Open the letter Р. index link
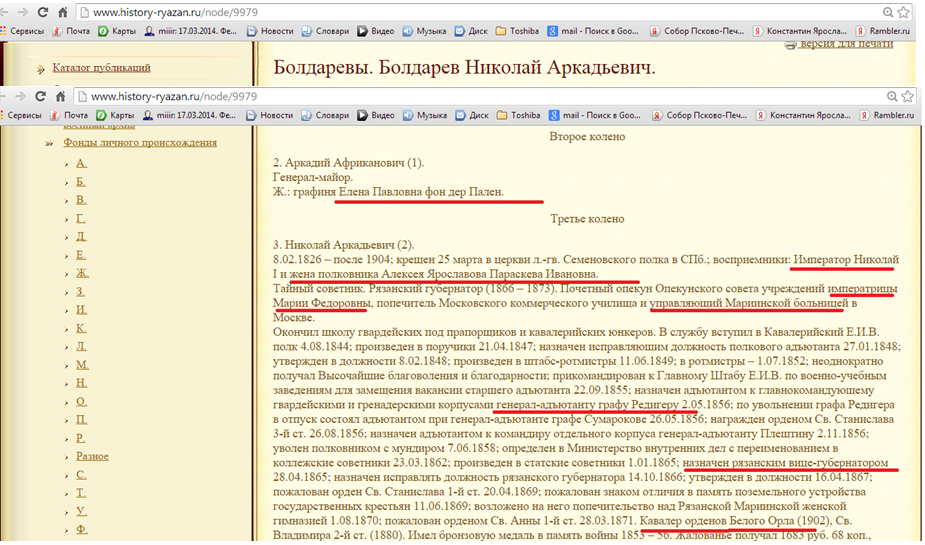The width and height of the screenshot is (925, 545). [81, 438]
